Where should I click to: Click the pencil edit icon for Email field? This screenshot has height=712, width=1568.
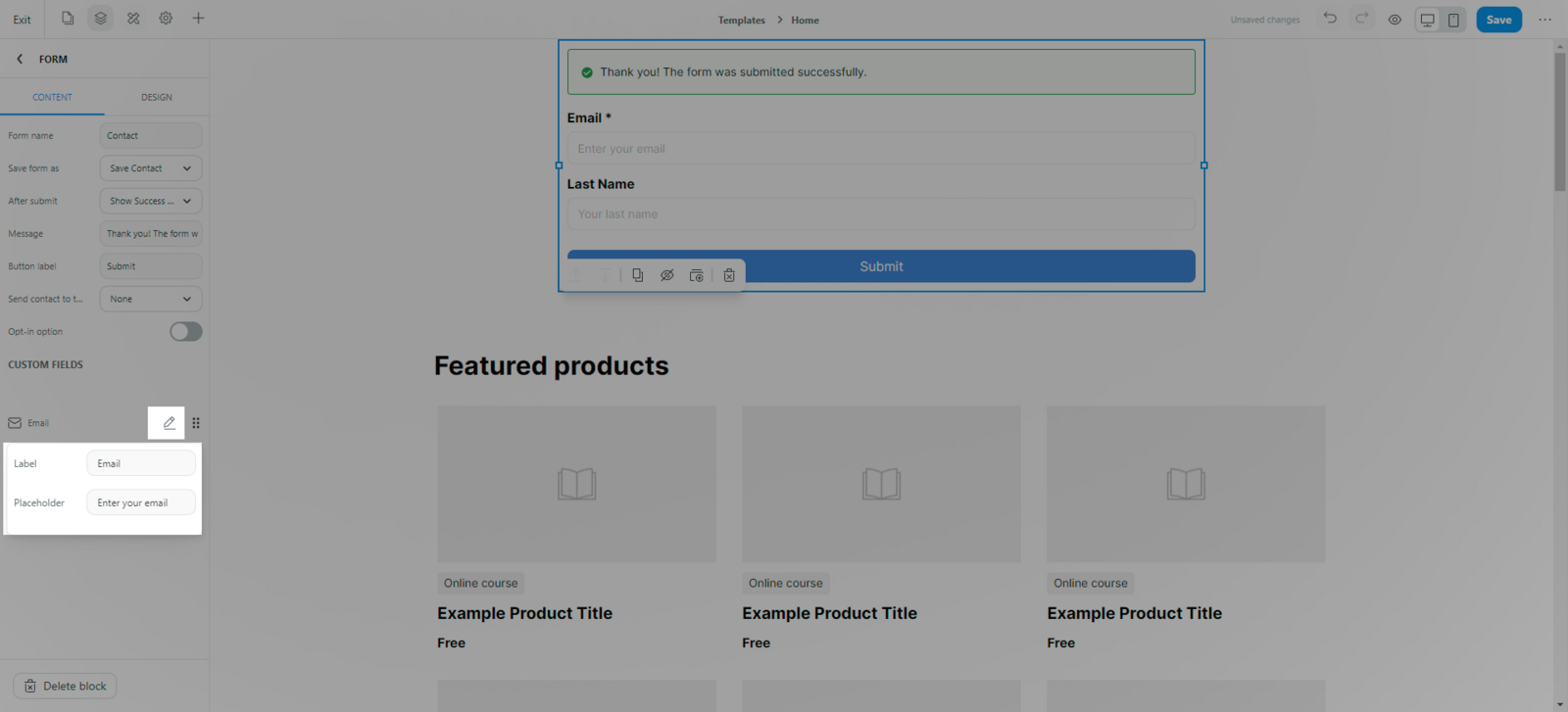[x=169, y=423]
